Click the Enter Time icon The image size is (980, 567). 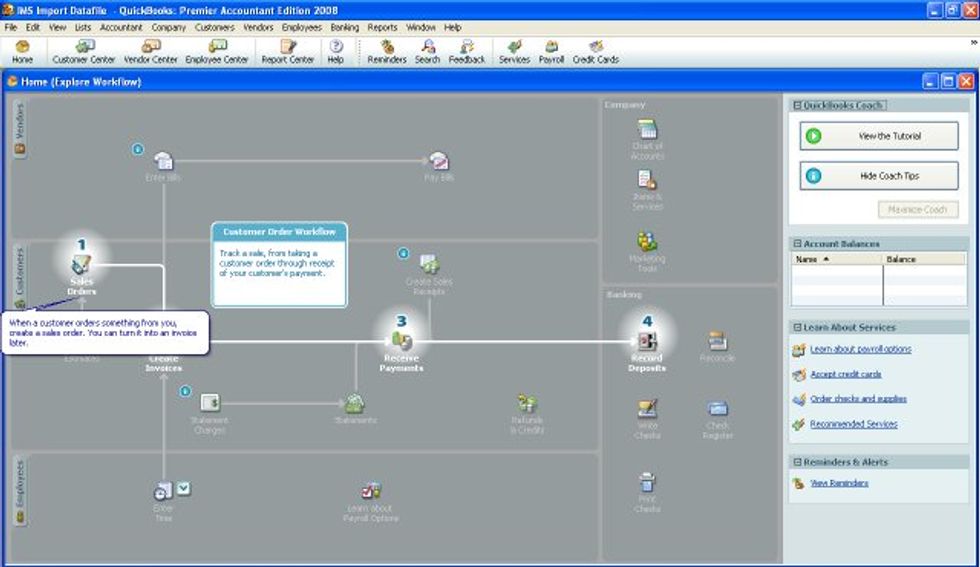(163, 491)
